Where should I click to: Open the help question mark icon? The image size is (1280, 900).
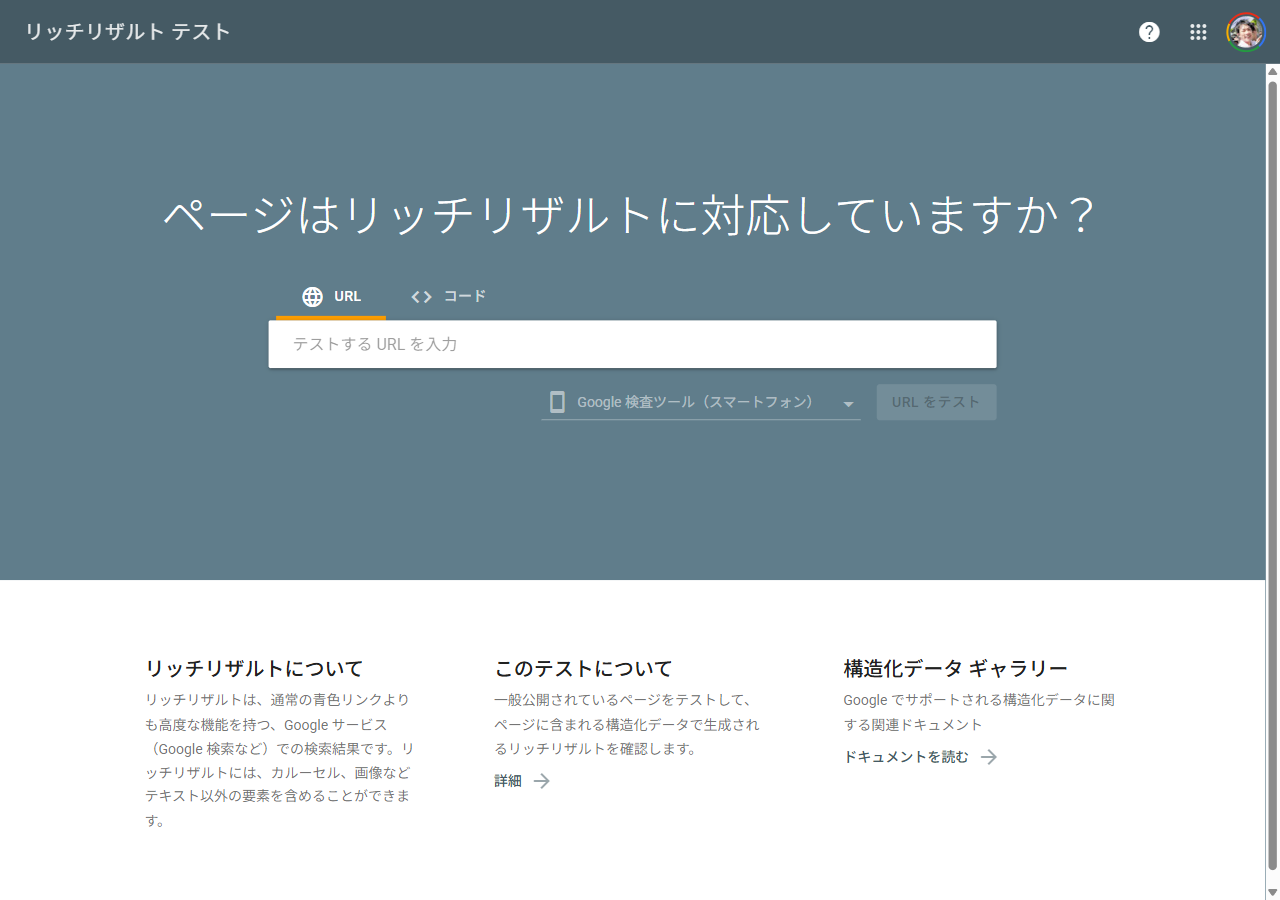coord(1149,32)
